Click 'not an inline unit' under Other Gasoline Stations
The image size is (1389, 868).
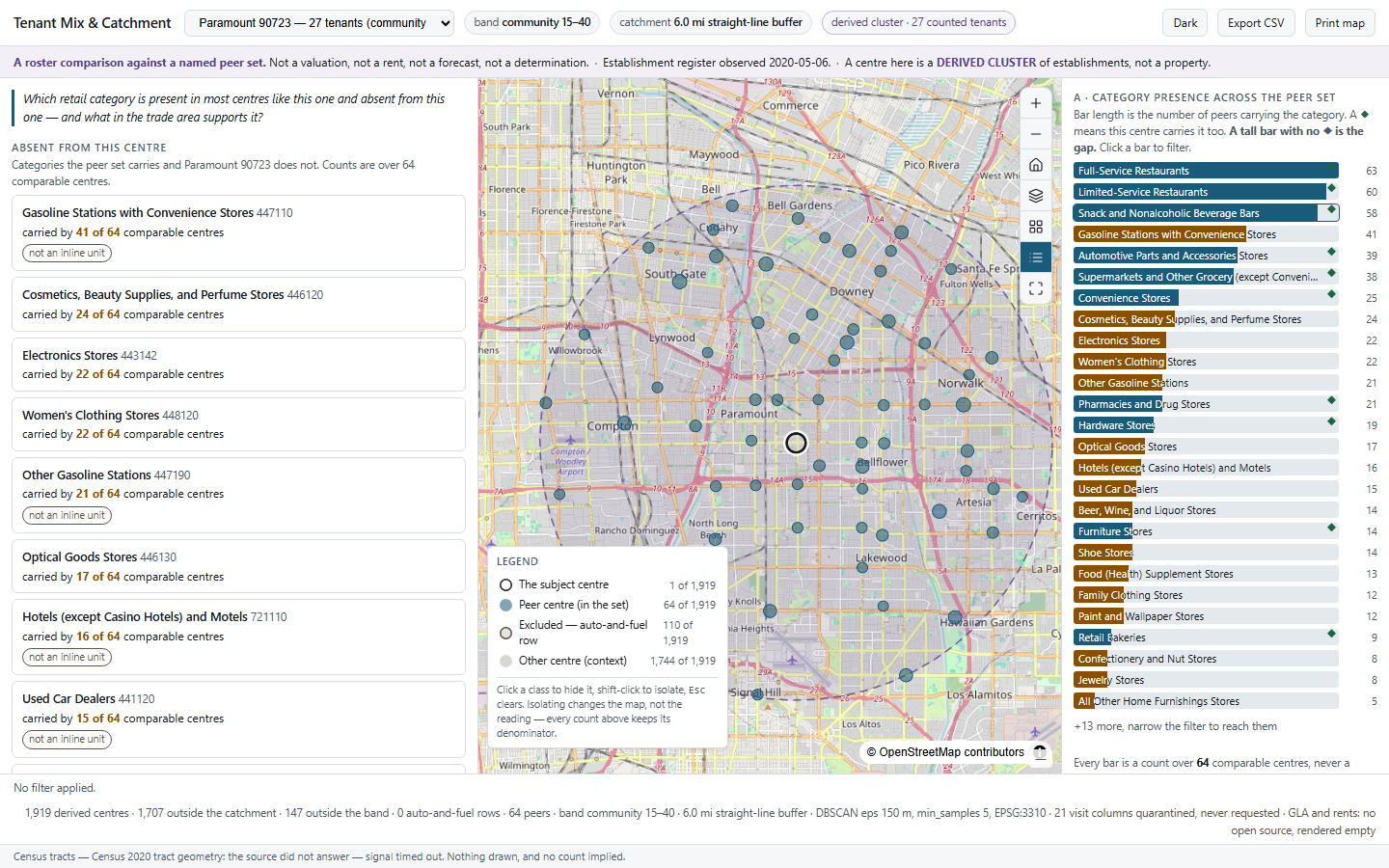67,516
